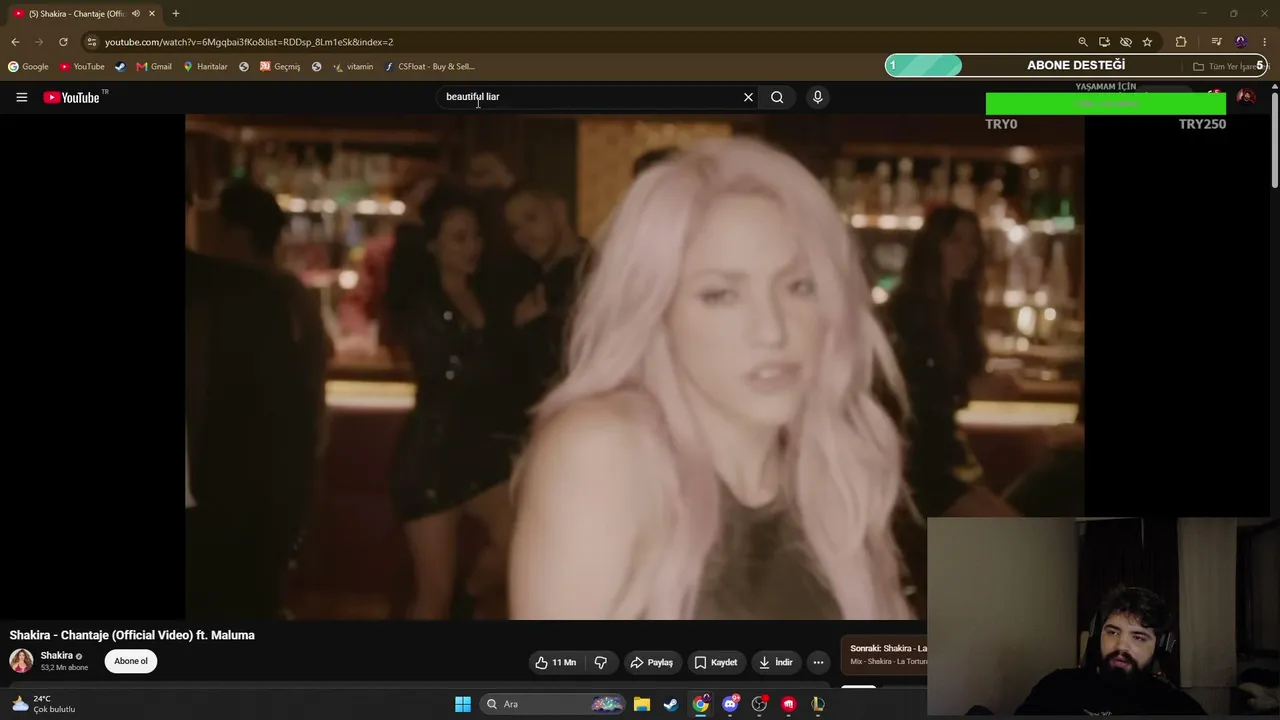Open the YouTube guide hamburger menu
Screen dimensions: 1280x720
(21, 97)
